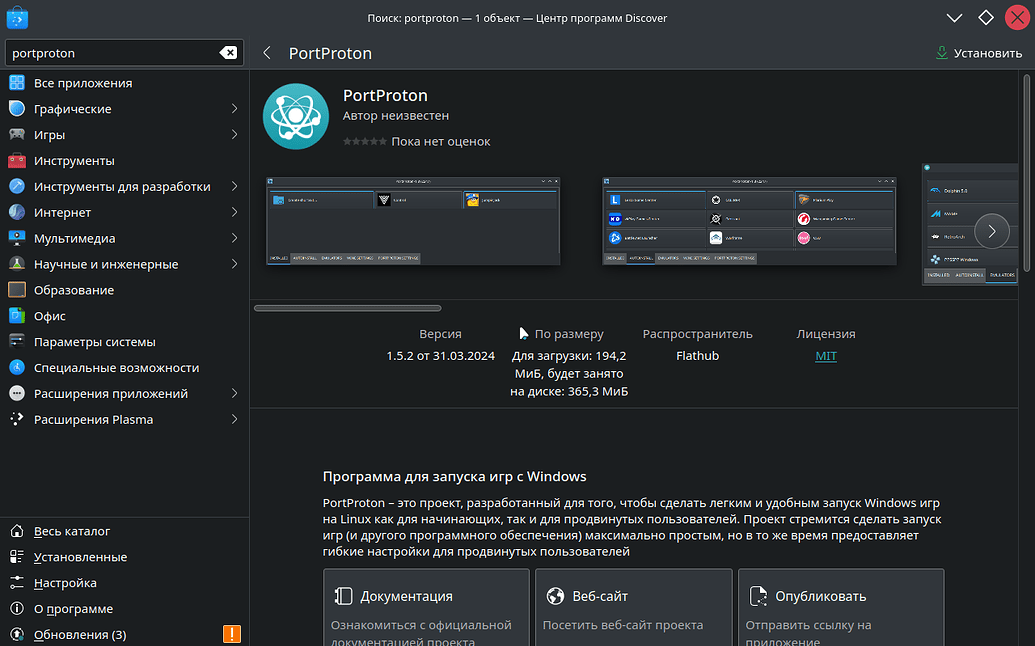Click the version text 1.5.2 от 31.03.2024

(440, 356)
